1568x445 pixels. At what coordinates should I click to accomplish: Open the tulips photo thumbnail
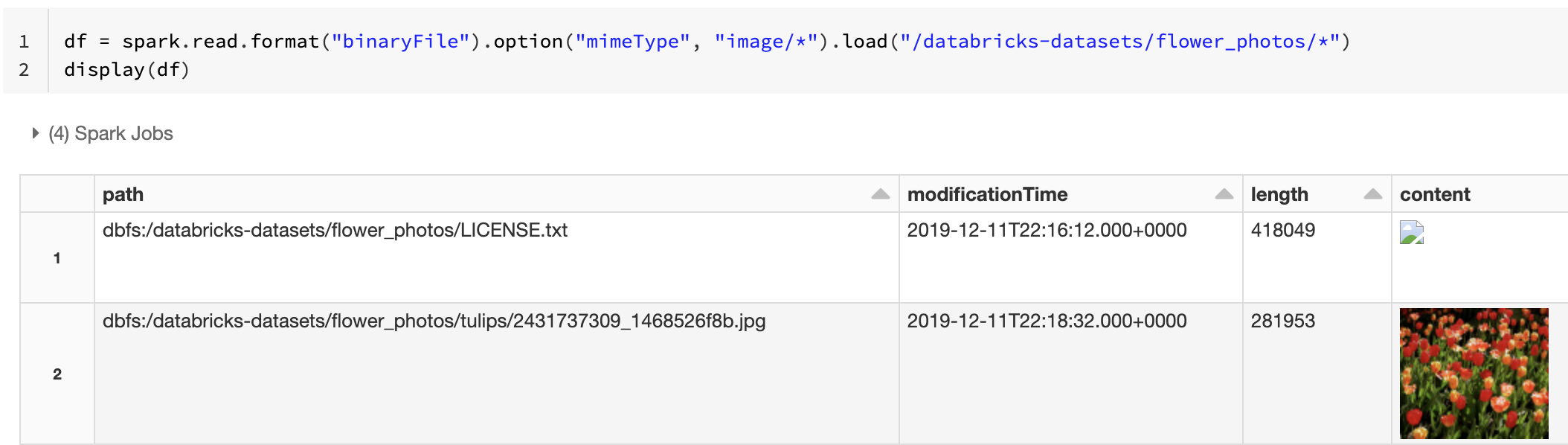coord(1474,373)
